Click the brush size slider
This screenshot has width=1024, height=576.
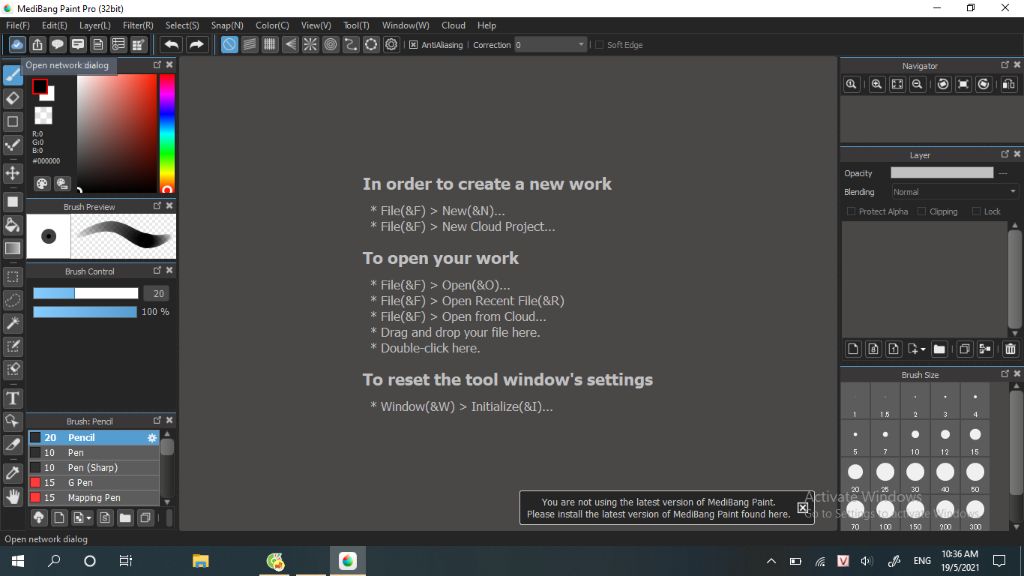coord(86,293)
